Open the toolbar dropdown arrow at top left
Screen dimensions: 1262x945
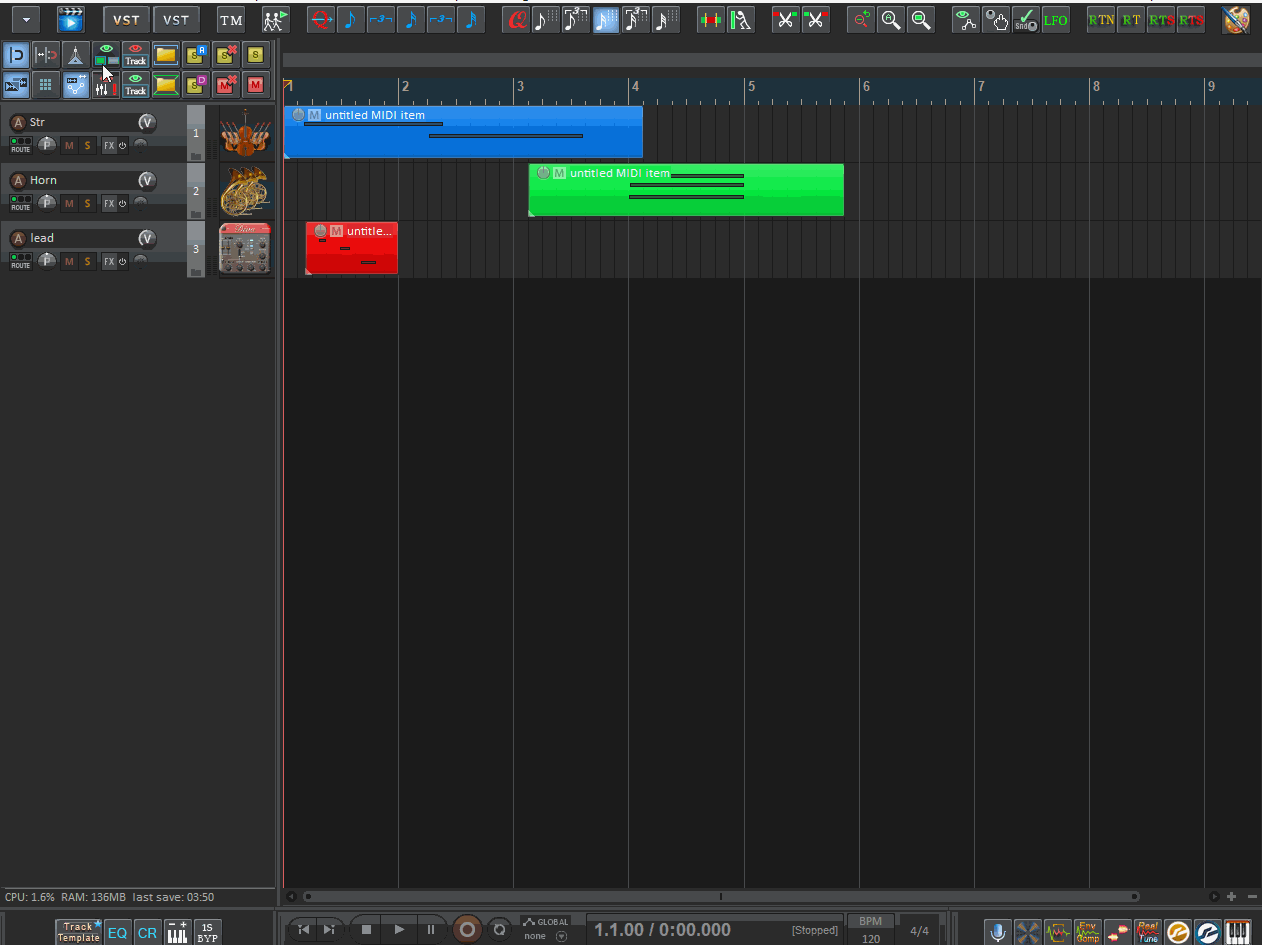pos(24,19)
